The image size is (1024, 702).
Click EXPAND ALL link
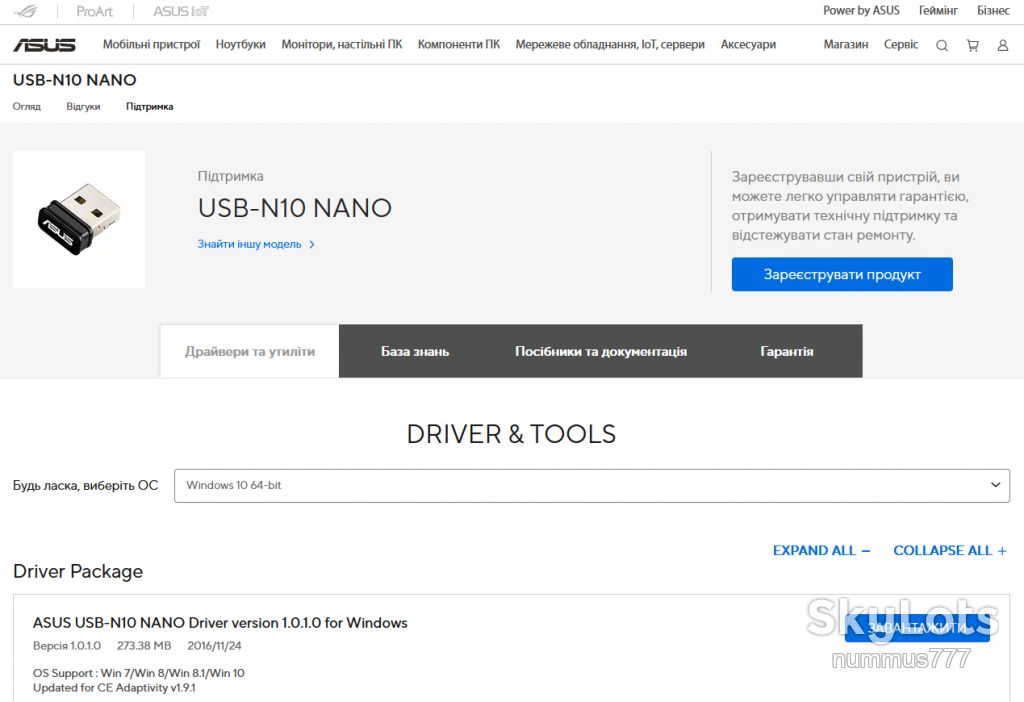tap(822, 550)
